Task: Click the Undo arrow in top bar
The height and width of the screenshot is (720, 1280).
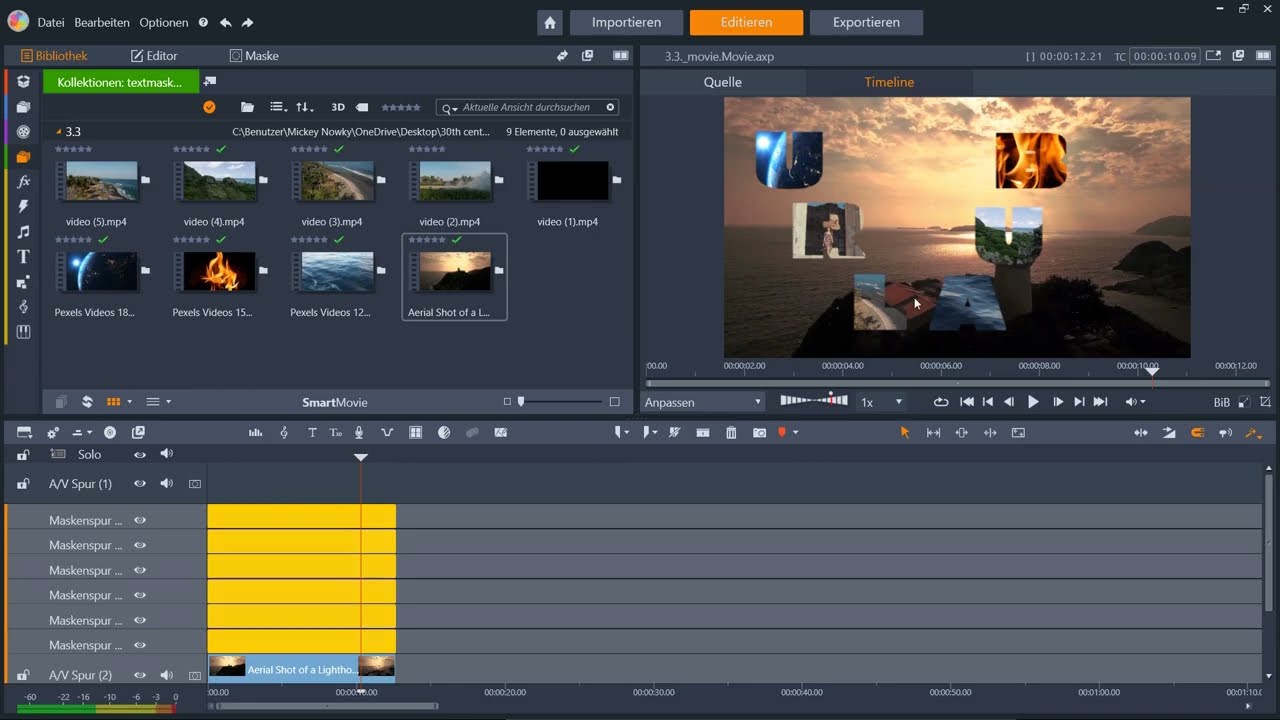Action: tap(225, 22)
